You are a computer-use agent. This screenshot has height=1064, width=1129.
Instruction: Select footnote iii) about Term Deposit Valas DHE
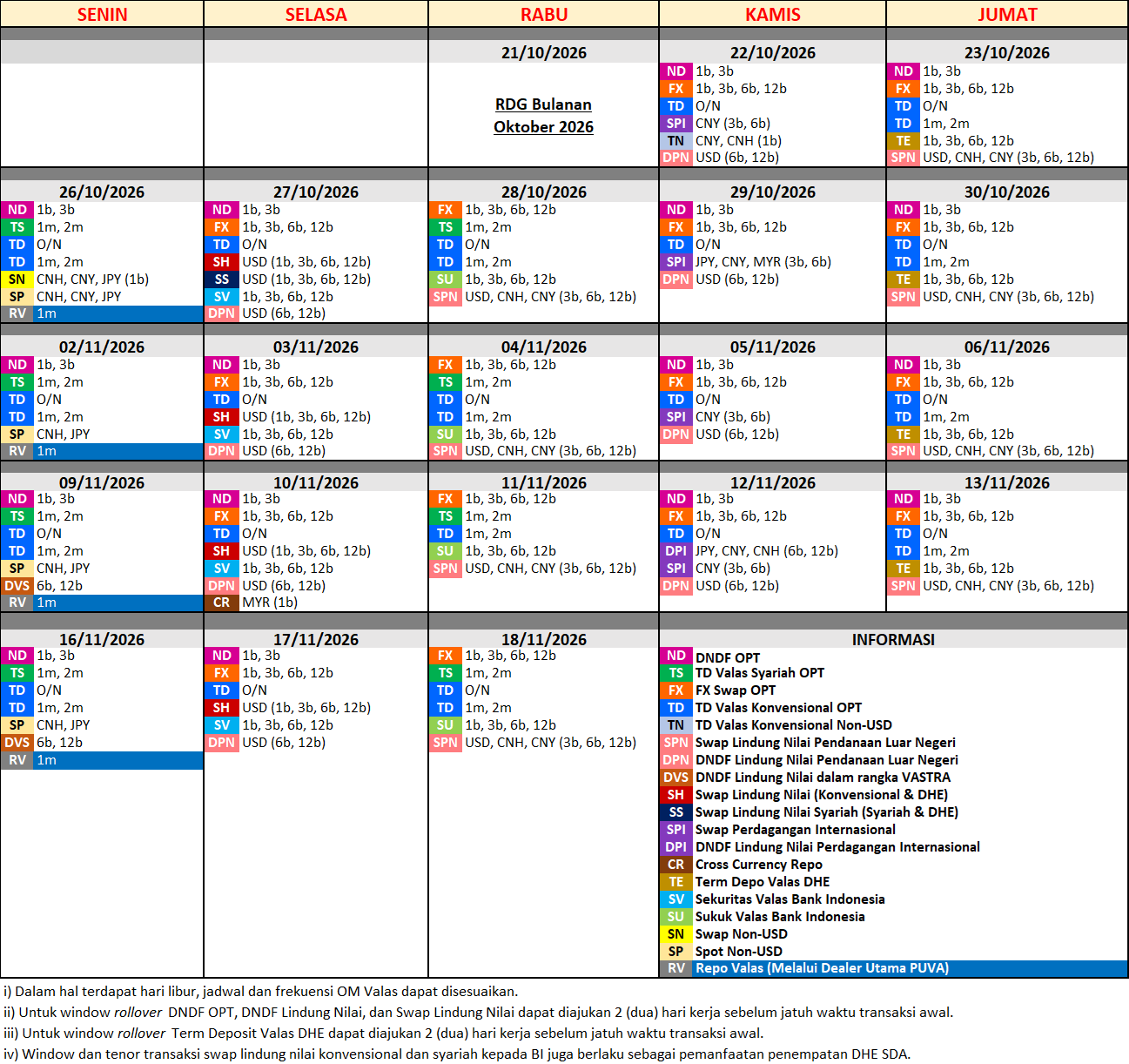[383, 1033]
